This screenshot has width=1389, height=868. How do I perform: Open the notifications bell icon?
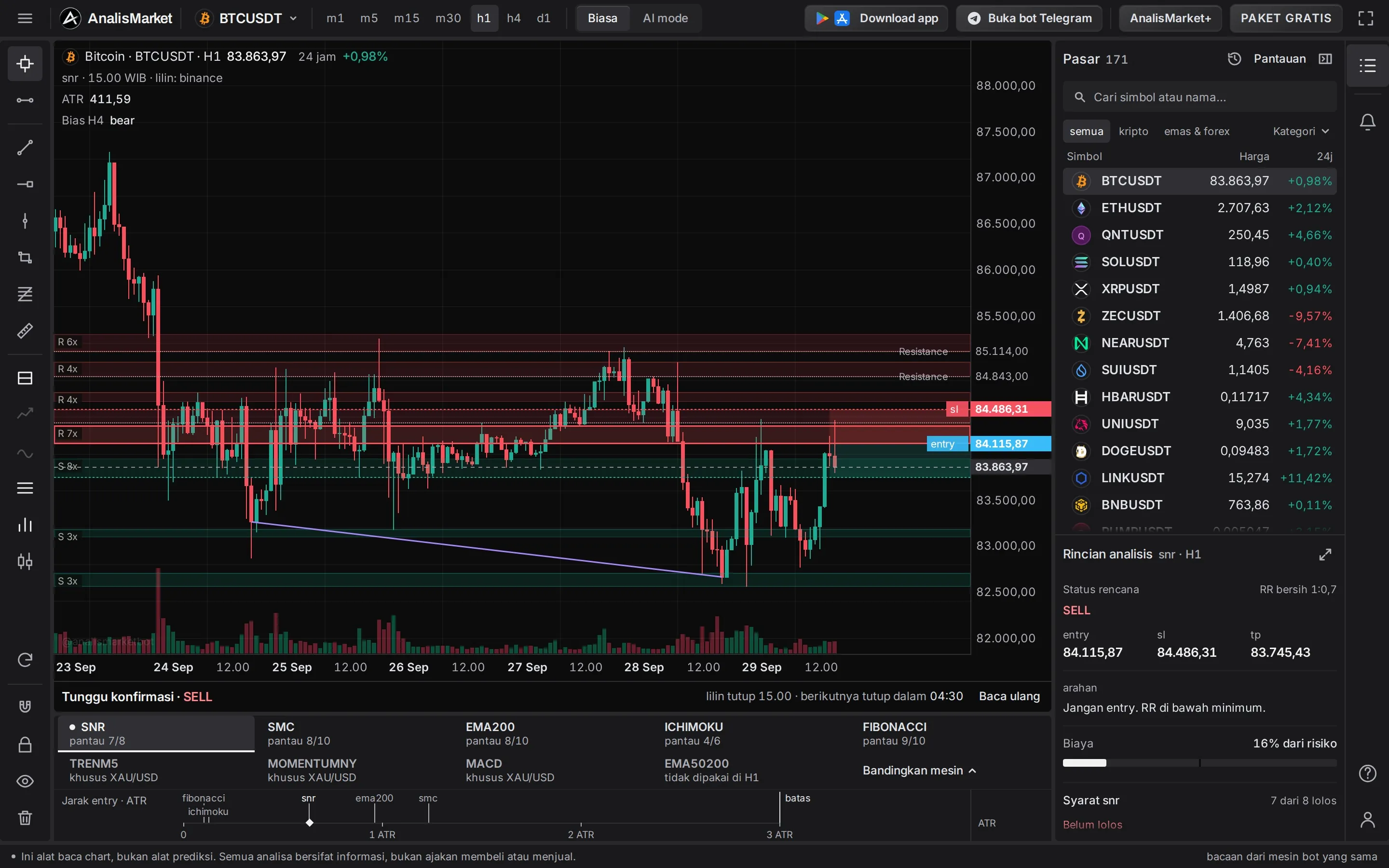point(1368,122)
